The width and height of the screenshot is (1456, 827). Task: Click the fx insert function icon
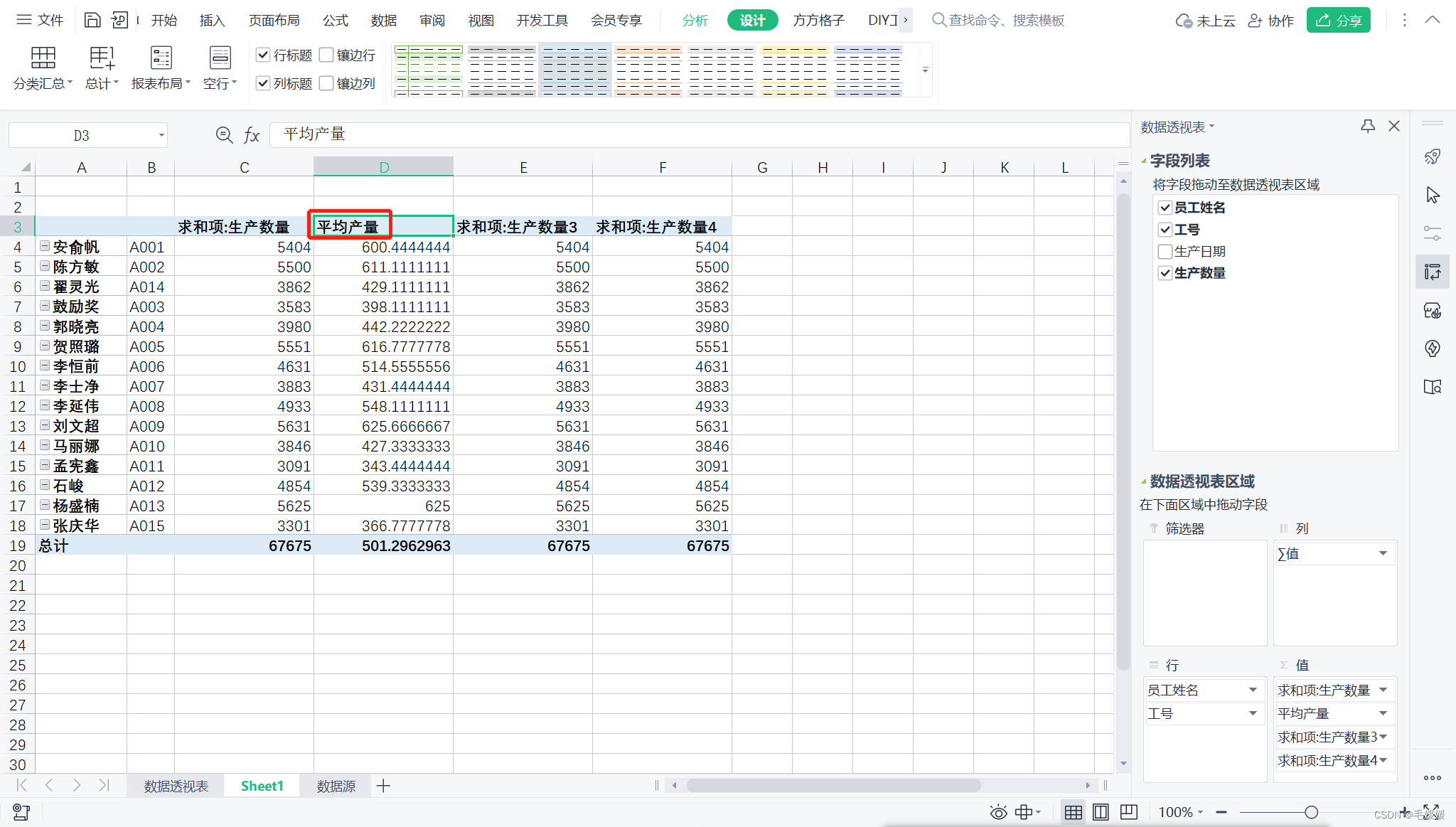(x=252, y=134)
